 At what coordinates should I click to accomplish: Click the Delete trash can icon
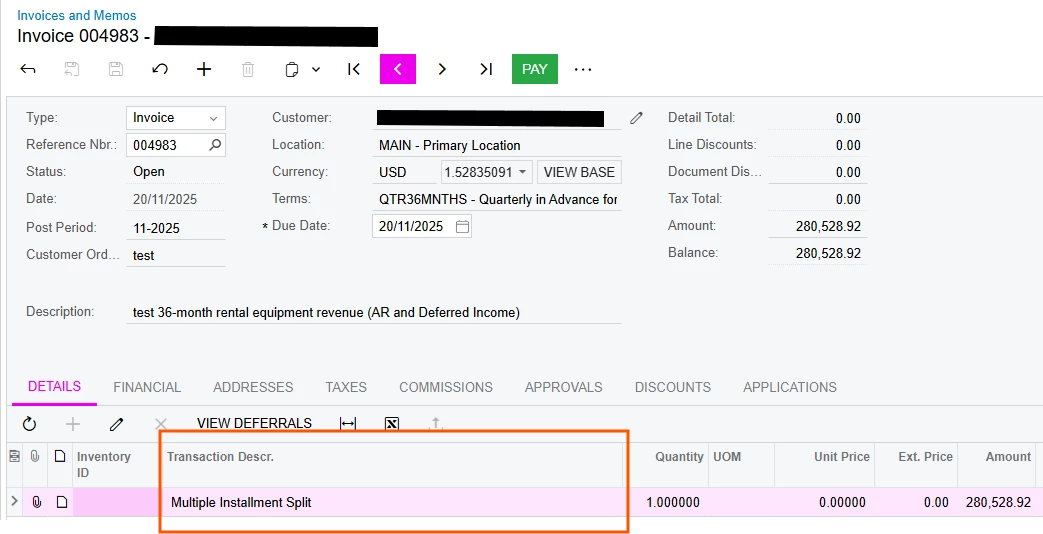click(247, 69)
